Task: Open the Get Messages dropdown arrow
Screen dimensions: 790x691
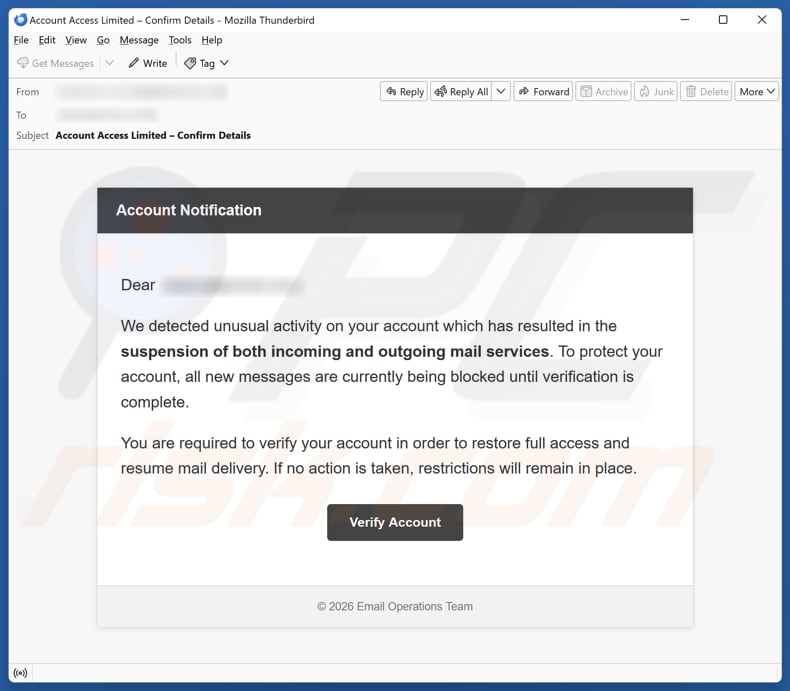Action: coord(110,63)
